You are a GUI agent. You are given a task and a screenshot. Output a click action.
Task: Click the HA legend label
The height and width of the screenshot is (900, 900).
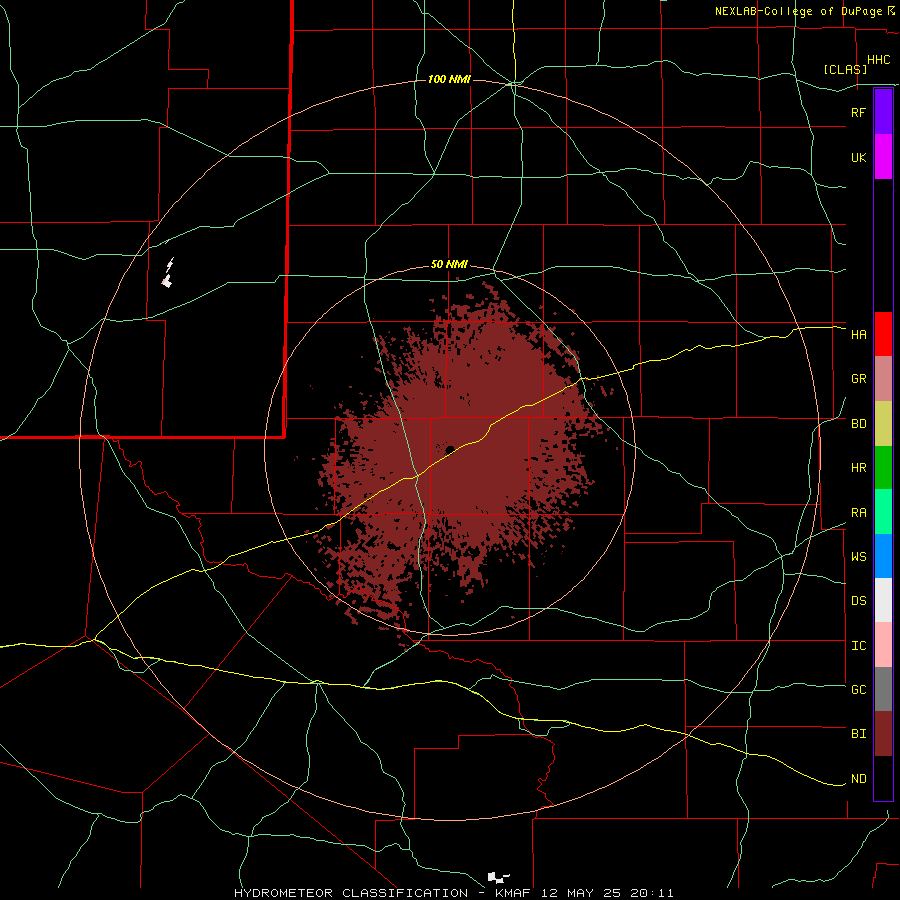pos(858,335)
